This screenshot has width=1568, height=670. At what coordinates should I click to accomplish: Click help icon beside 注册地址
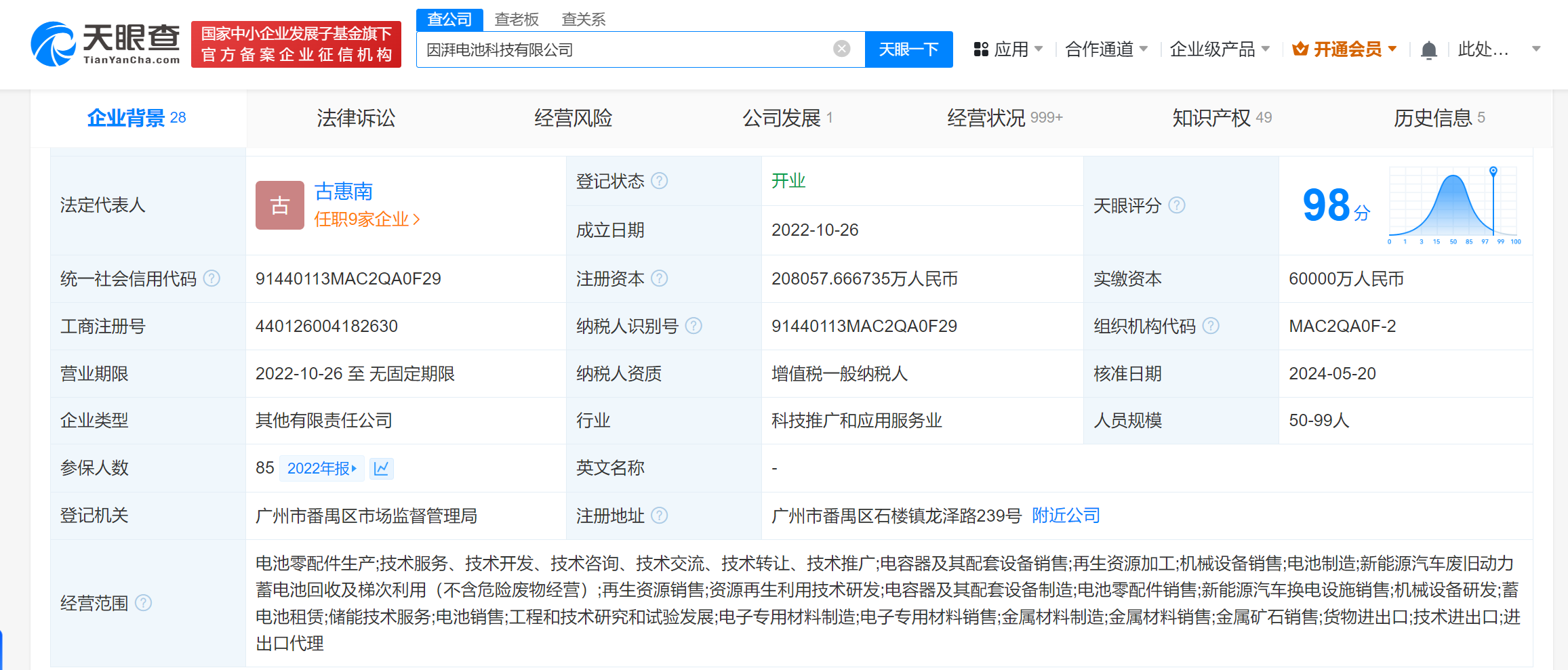coord(659,516)
